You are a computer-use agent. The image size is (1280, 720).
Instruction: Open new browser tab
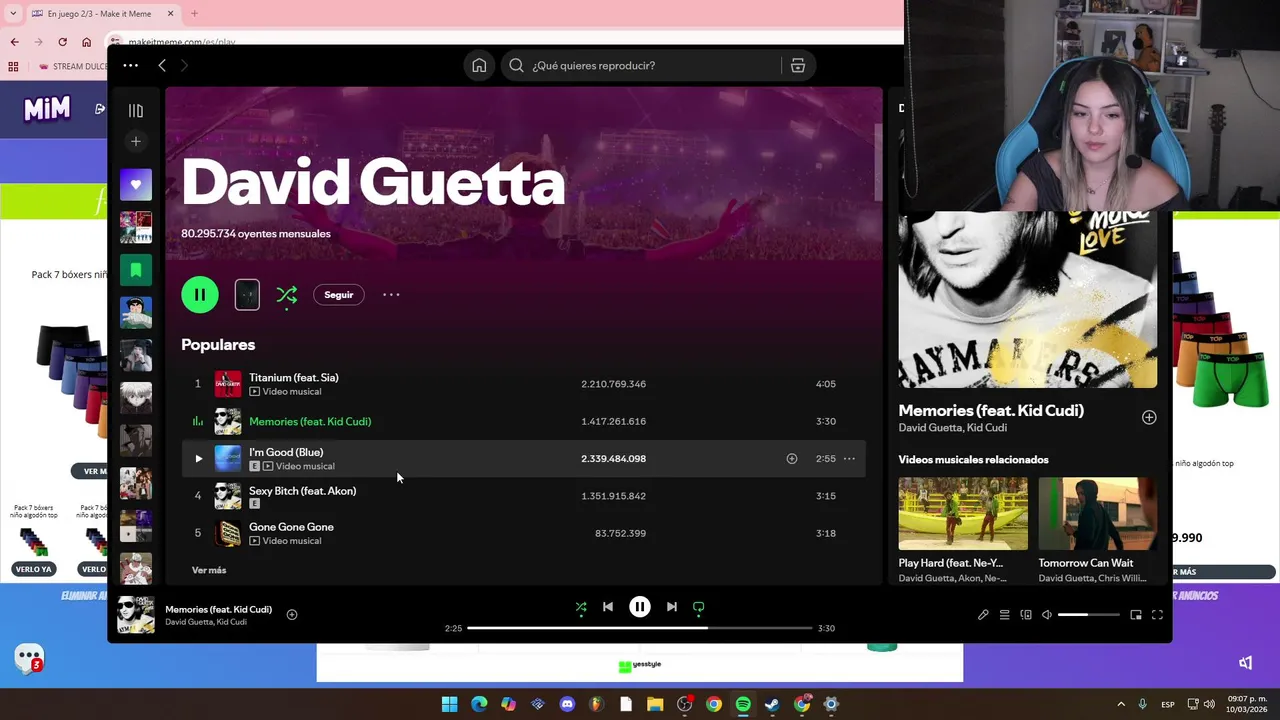pyautogui.click(x=194, y=14)
